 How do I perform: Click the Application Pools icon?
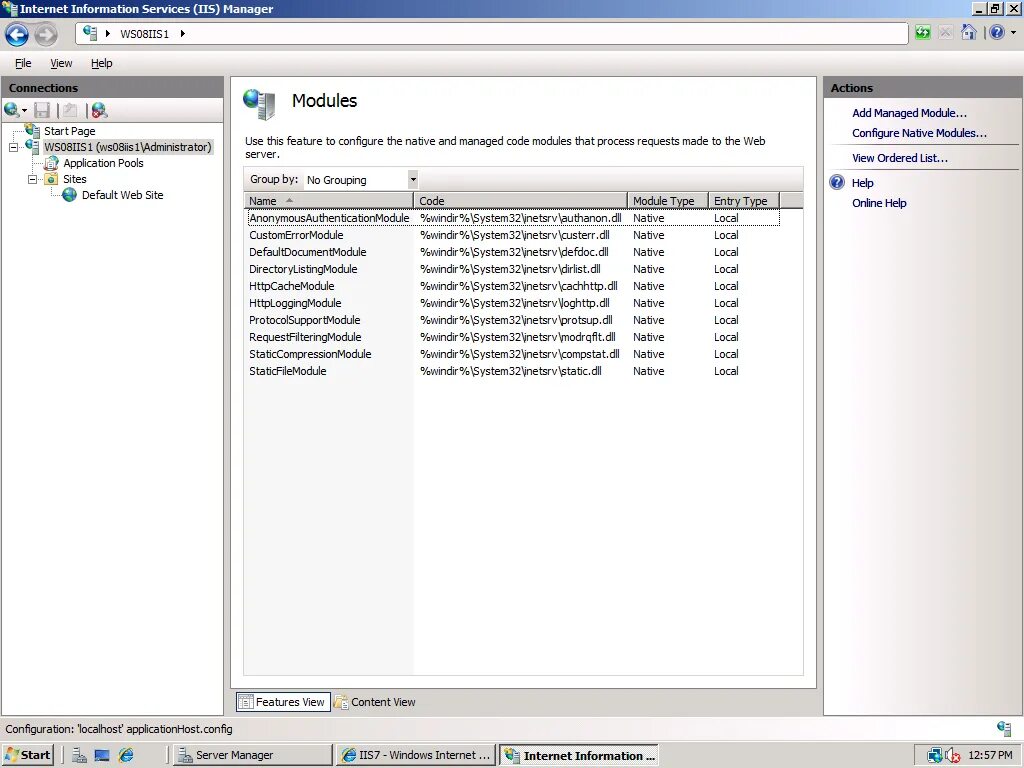(52, 163)
